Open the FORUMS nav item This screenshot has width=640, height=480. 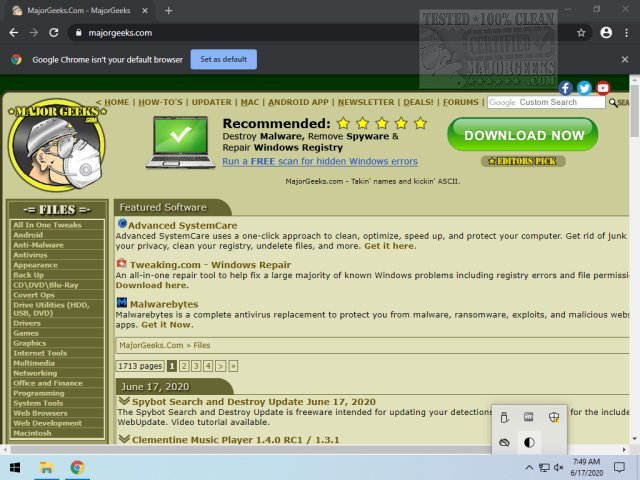point(461,102)
